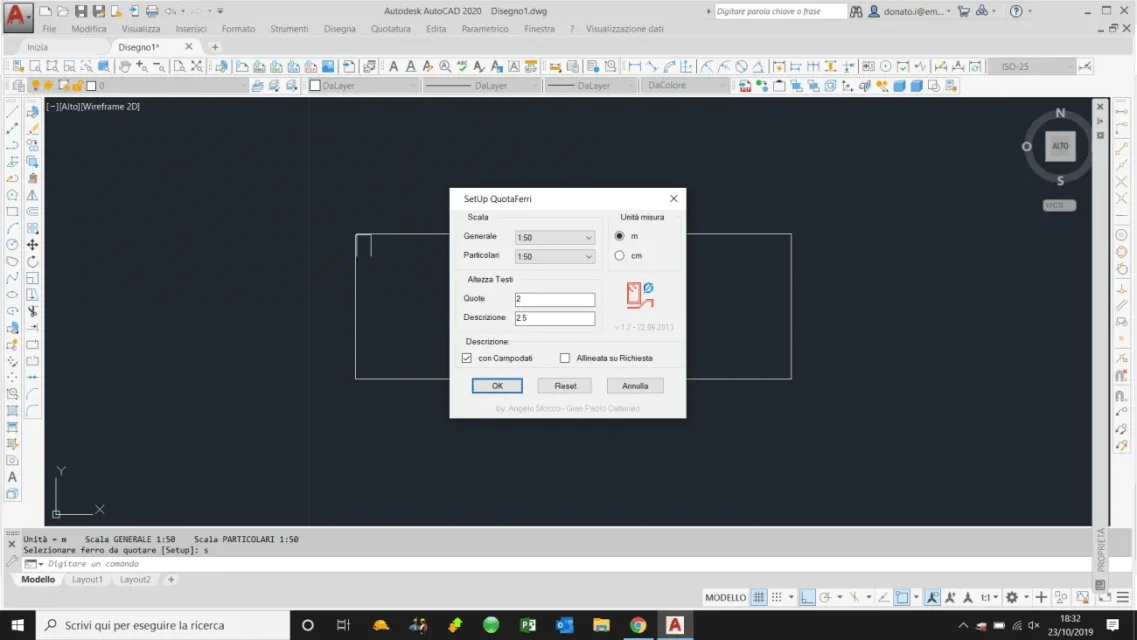Click the Annulla button in the dialog
This screenshot has width=1137, height=640.
click(x=635, y=386)
